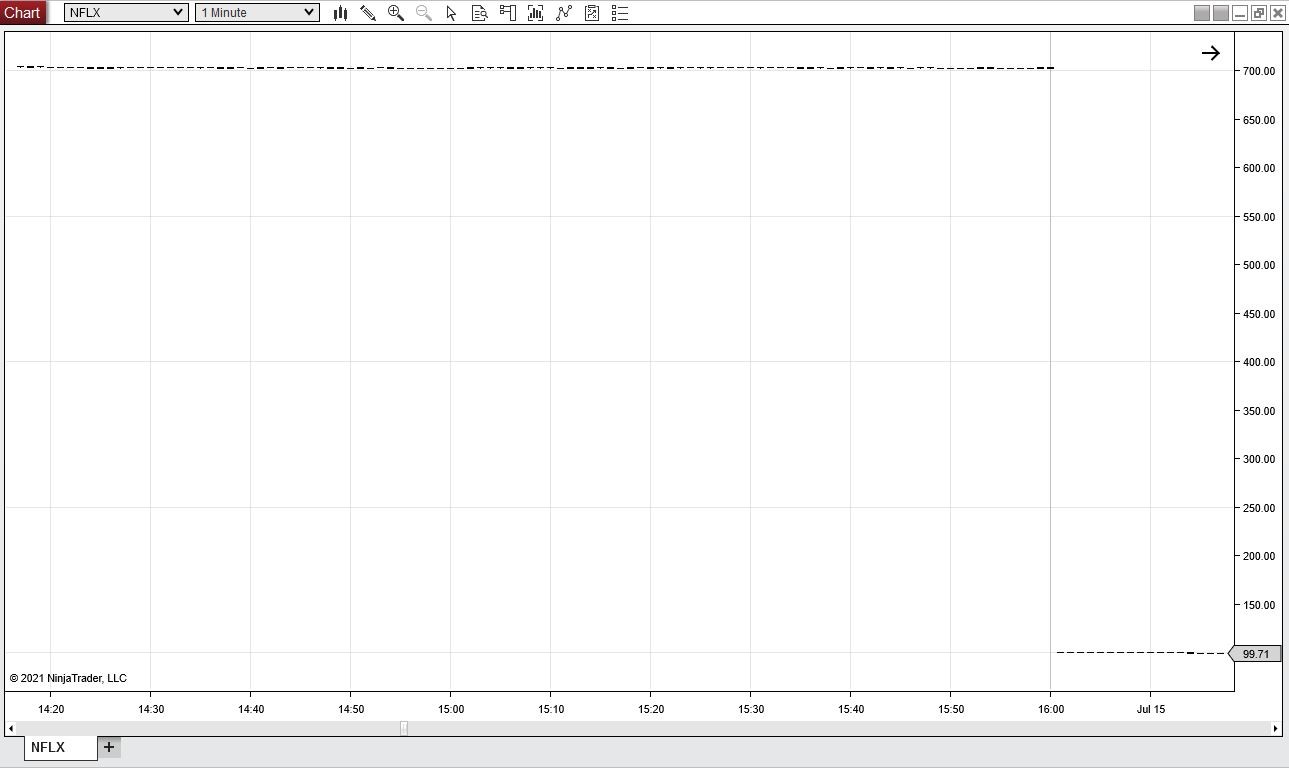Screen dimensions: 1289x768
Task: Open the Indicators dialog icon
Action: tap(564, 13)
